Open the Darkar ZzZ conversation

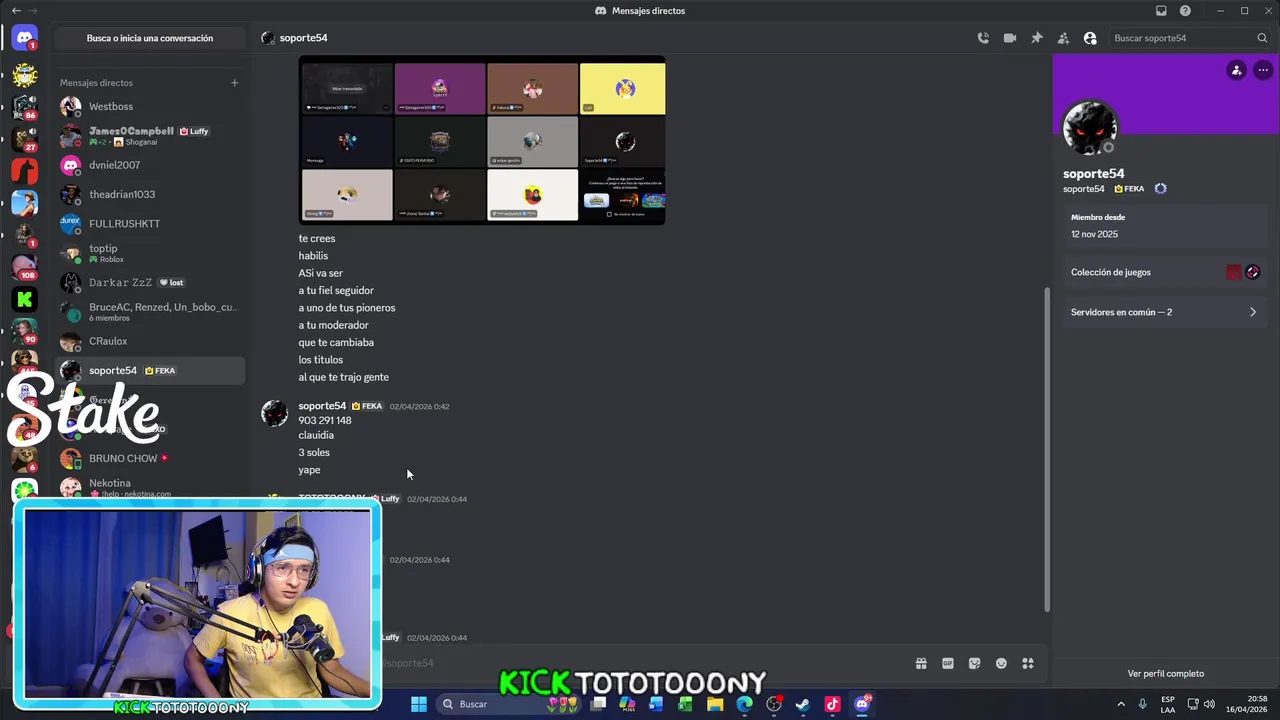tap(150, 283)
